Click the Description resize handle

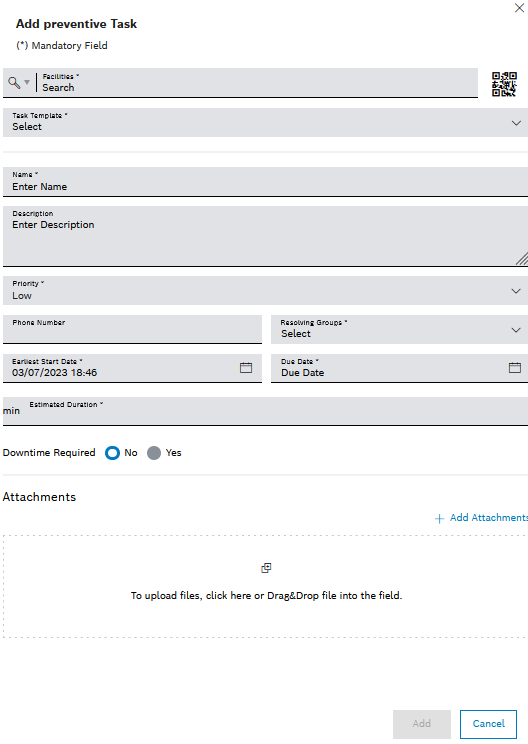pos(521,259)
